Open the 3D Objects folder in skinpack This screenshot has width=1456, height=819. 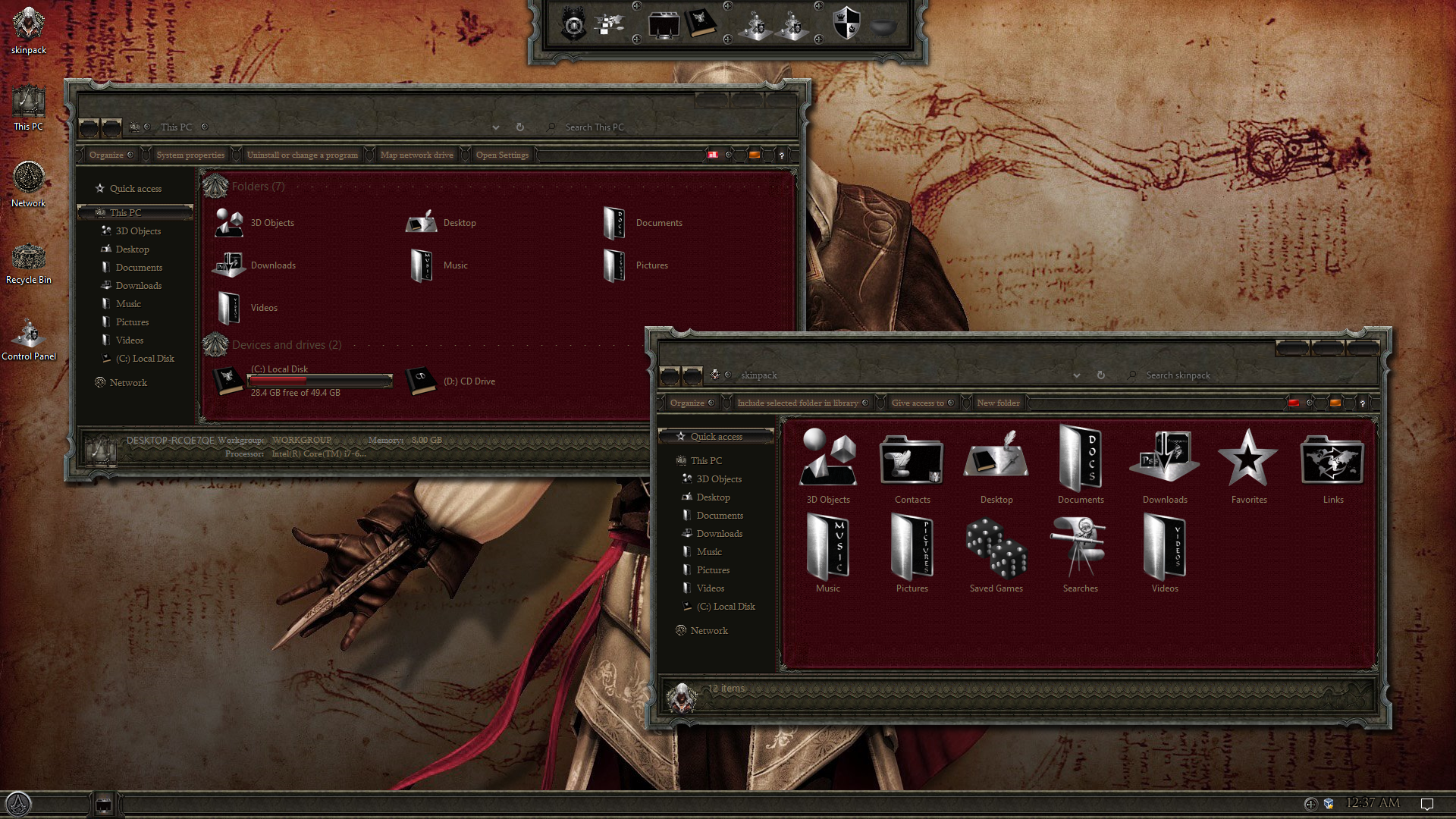pyautogui.click(x=828, y=460)
